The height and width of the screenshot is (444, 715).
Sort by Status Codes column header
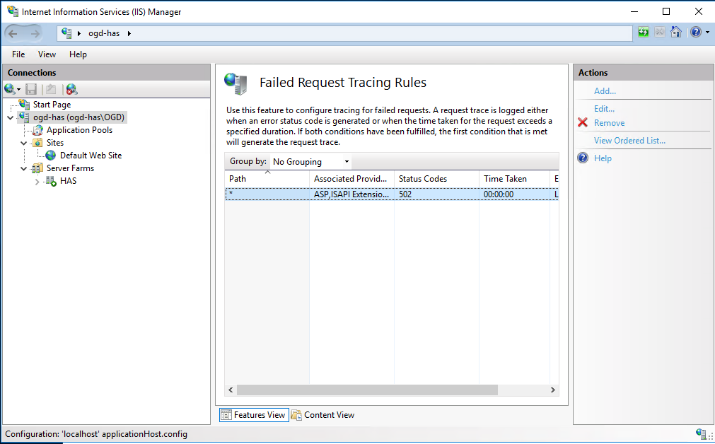point(437,179)
